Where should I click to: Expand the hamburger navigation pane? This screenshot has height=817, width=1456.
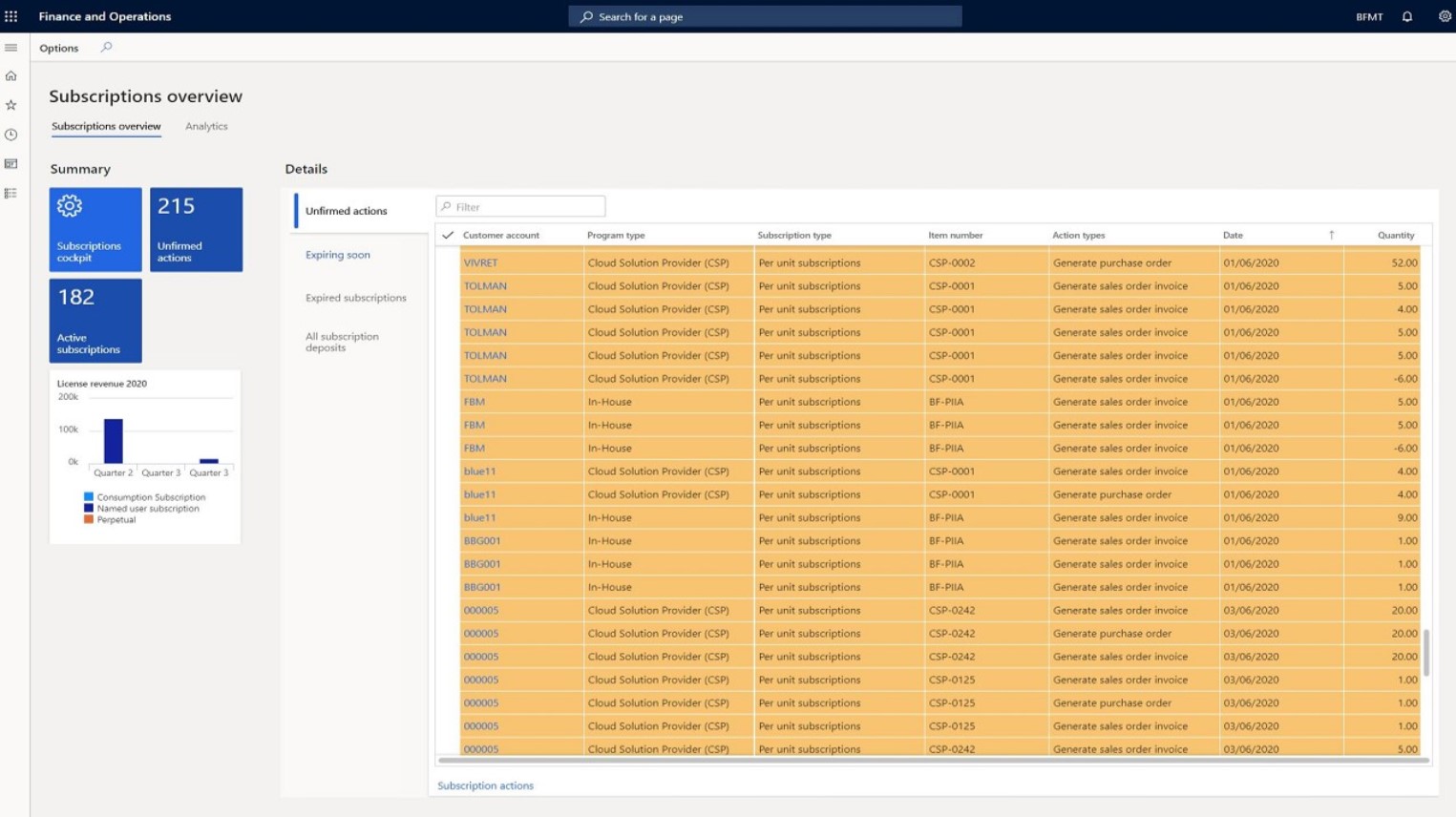click(x=11, y=48)
